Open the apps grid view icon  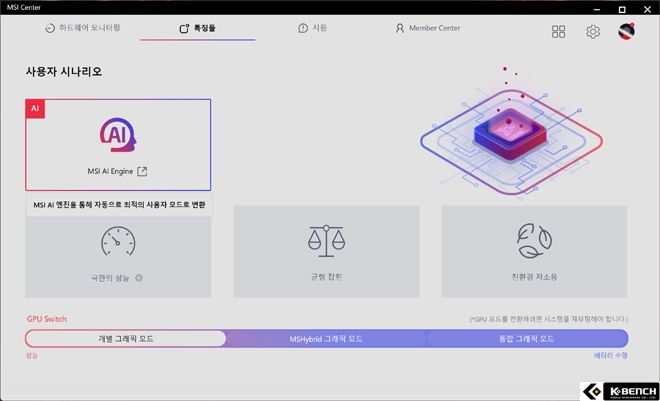pos(558,32)
